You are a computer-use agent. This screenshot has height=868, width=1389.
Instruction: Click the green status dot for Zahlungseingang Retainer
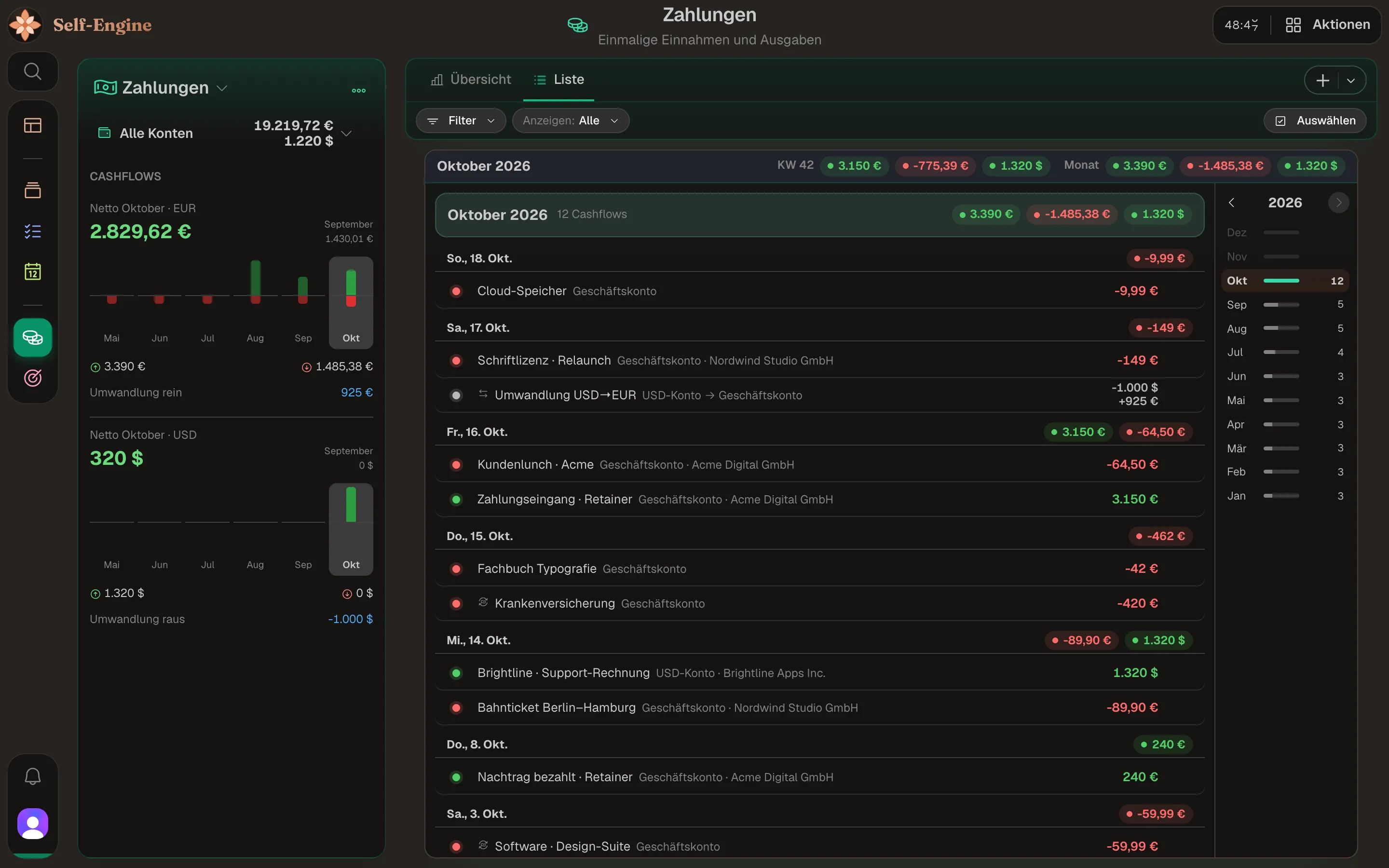click(x=456, y=500)
